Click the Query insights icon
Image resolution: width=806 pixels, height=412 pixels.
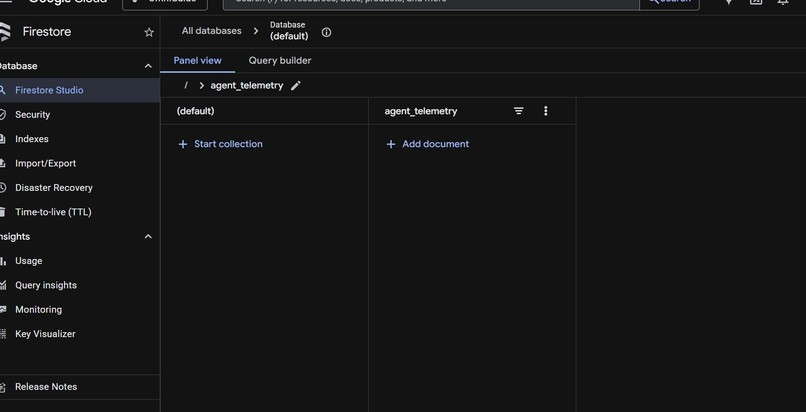pyautogui.click(x=3, y=285)
